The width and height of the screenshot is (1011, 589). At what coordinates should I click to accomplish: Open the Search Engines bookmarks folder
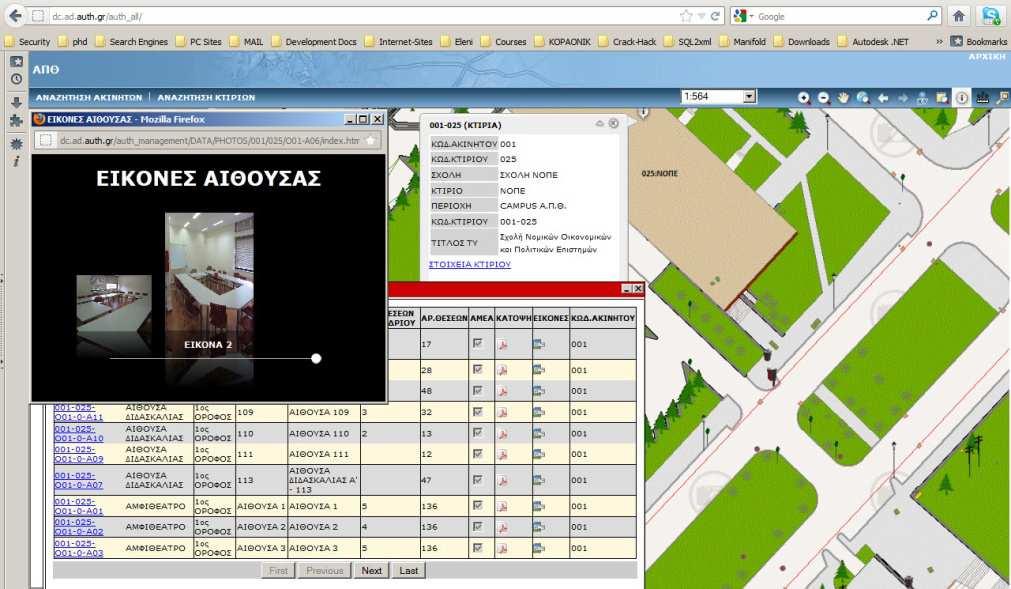pos(132,42)
